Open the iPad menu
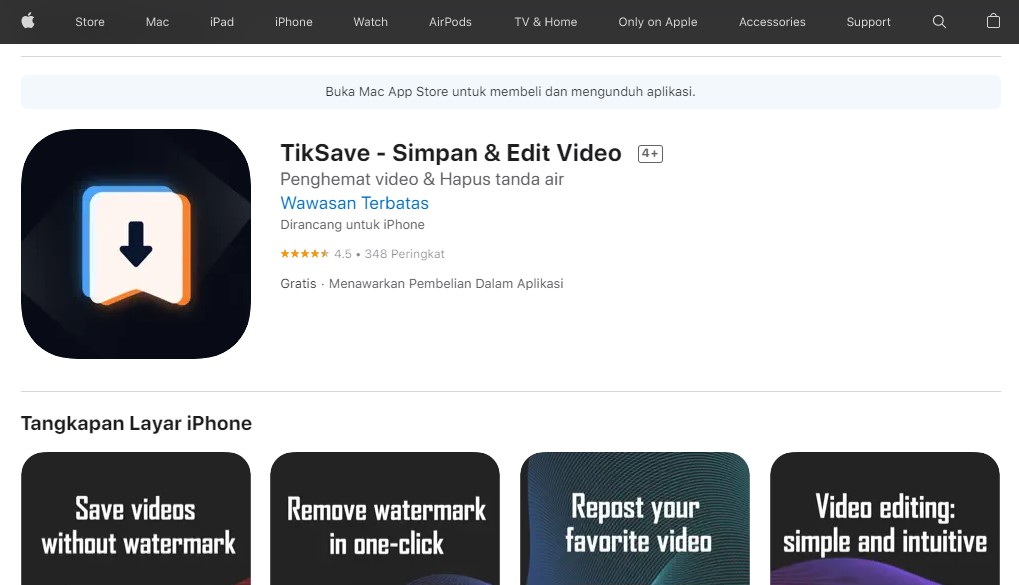This screenshot has height=585, width=1019. pos(222,21)
